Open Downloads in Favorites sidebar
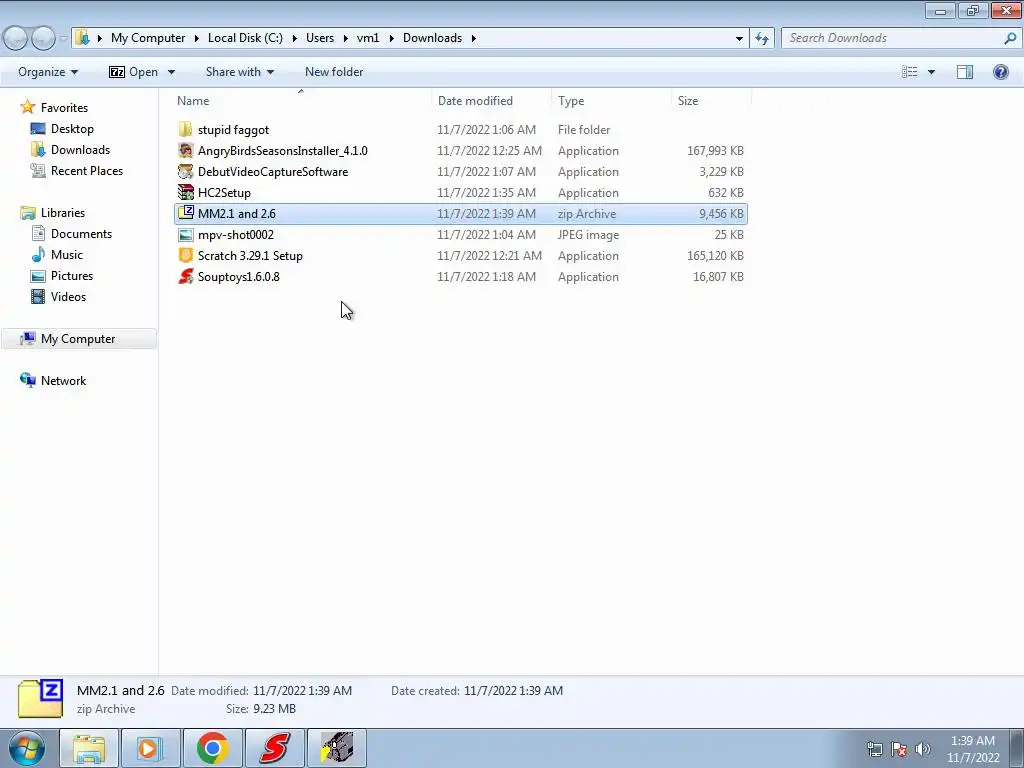The height and width of the screenshot is (768, 1024). click(x=80, y=150)
